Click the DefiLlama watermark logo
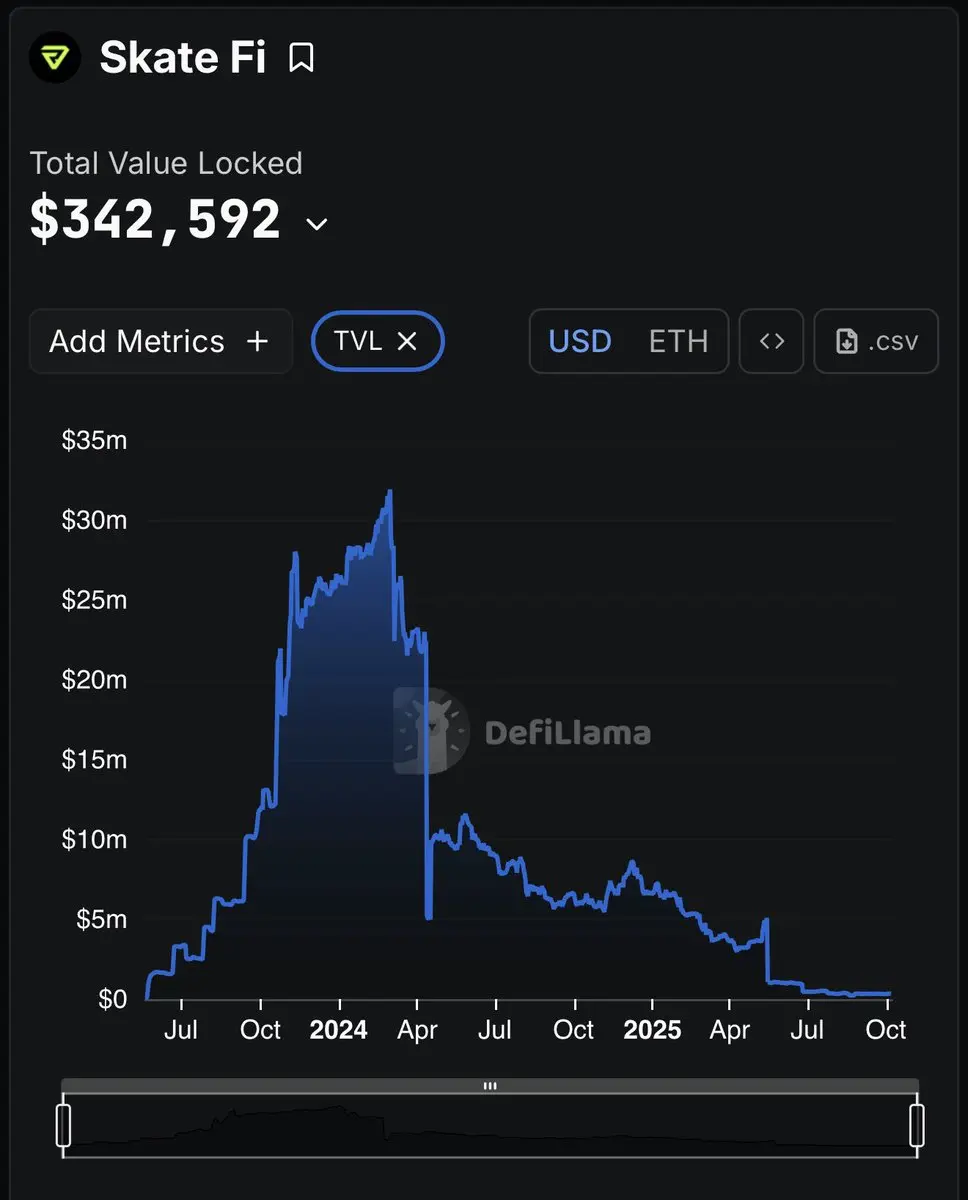 click(x=431, y=731)
